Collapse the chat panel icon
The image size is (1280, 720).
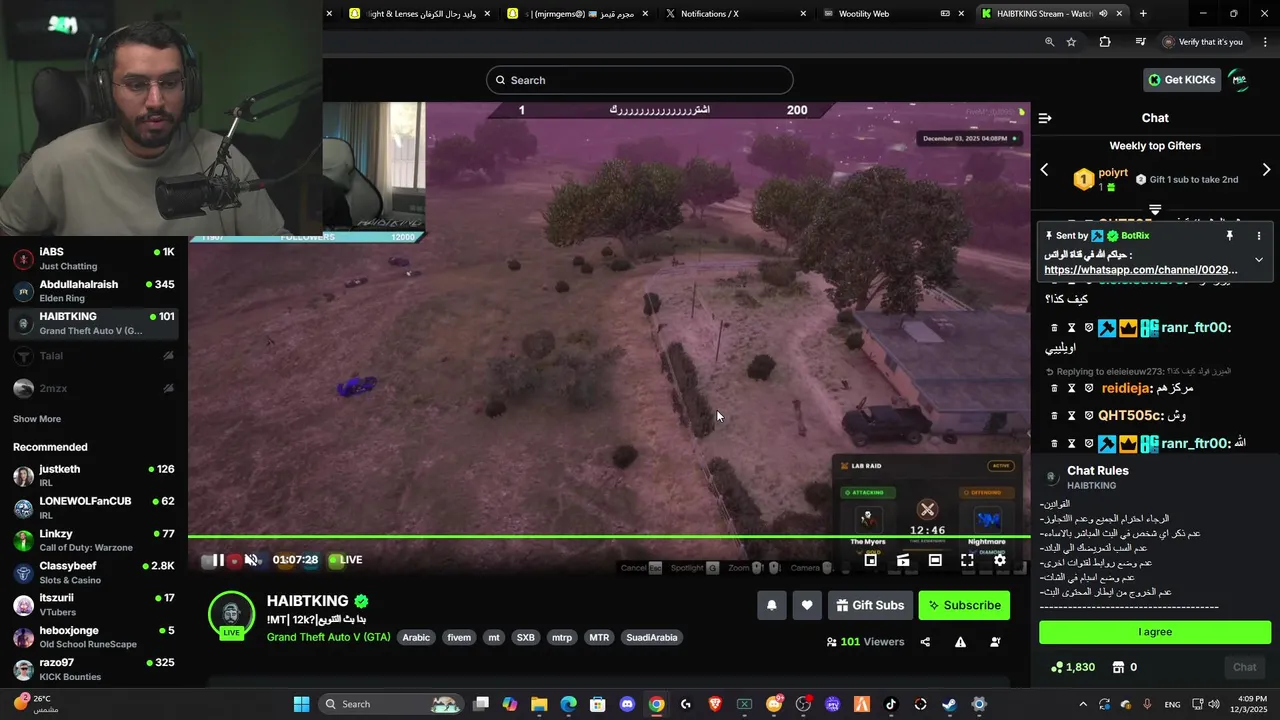[1045, 118]
